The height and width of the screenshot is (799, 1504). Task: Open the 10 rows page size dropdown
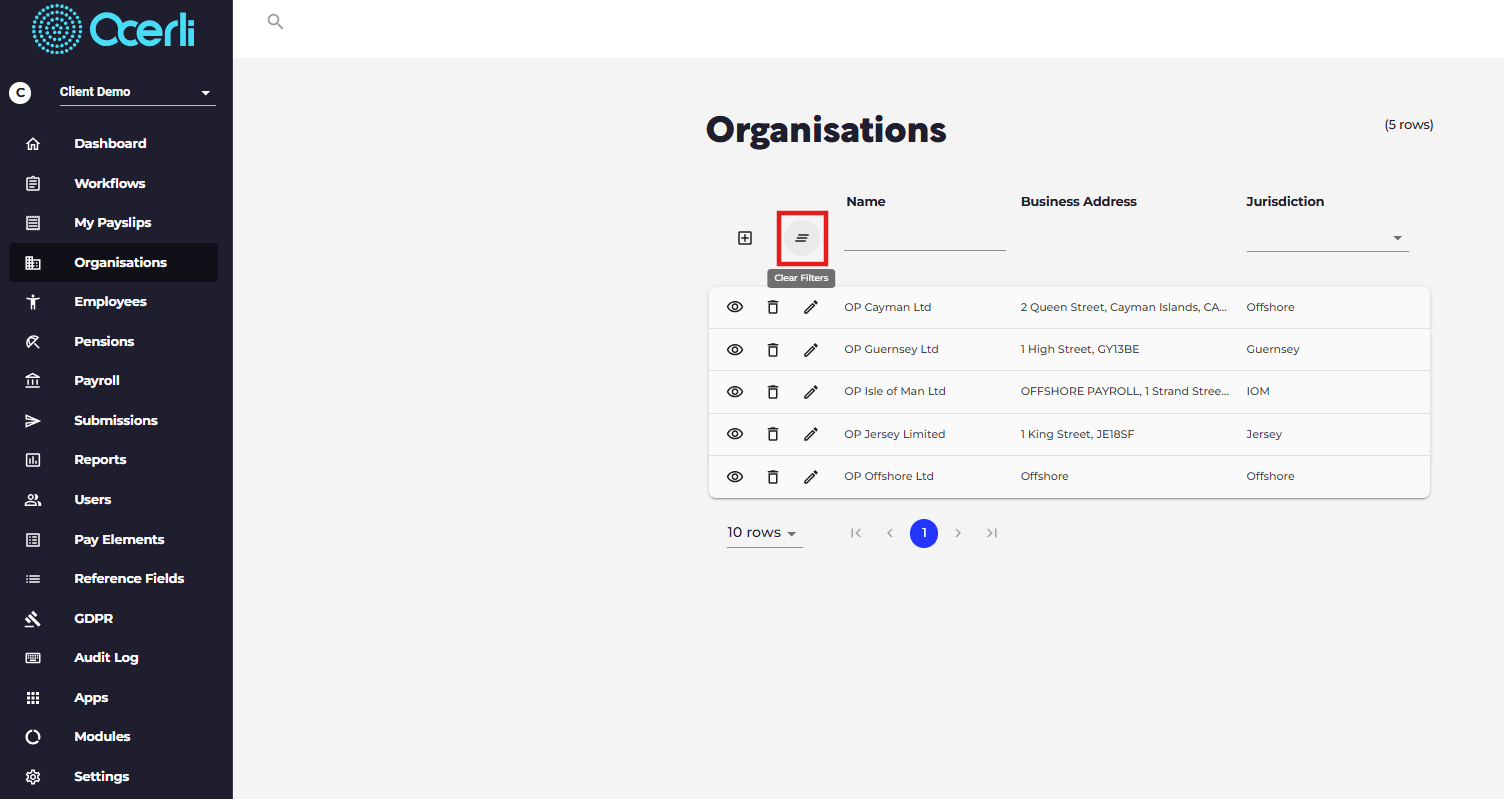click(x=764, y=533)
